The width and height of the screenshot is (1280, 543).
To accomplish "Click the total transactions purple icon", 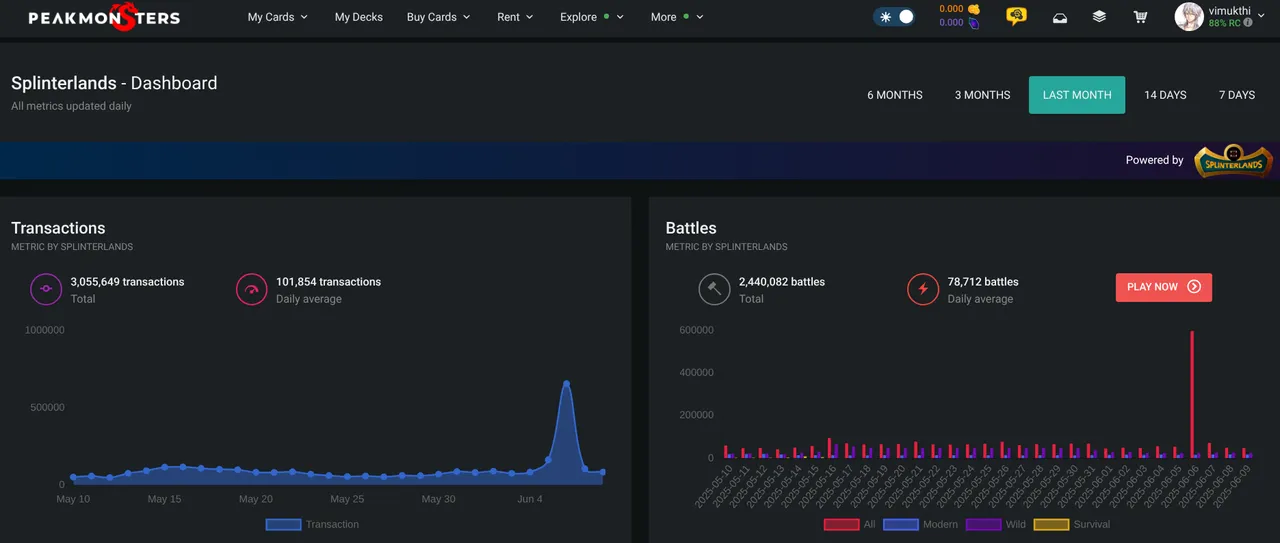I will pyautogui.click(x=46, y=290).
